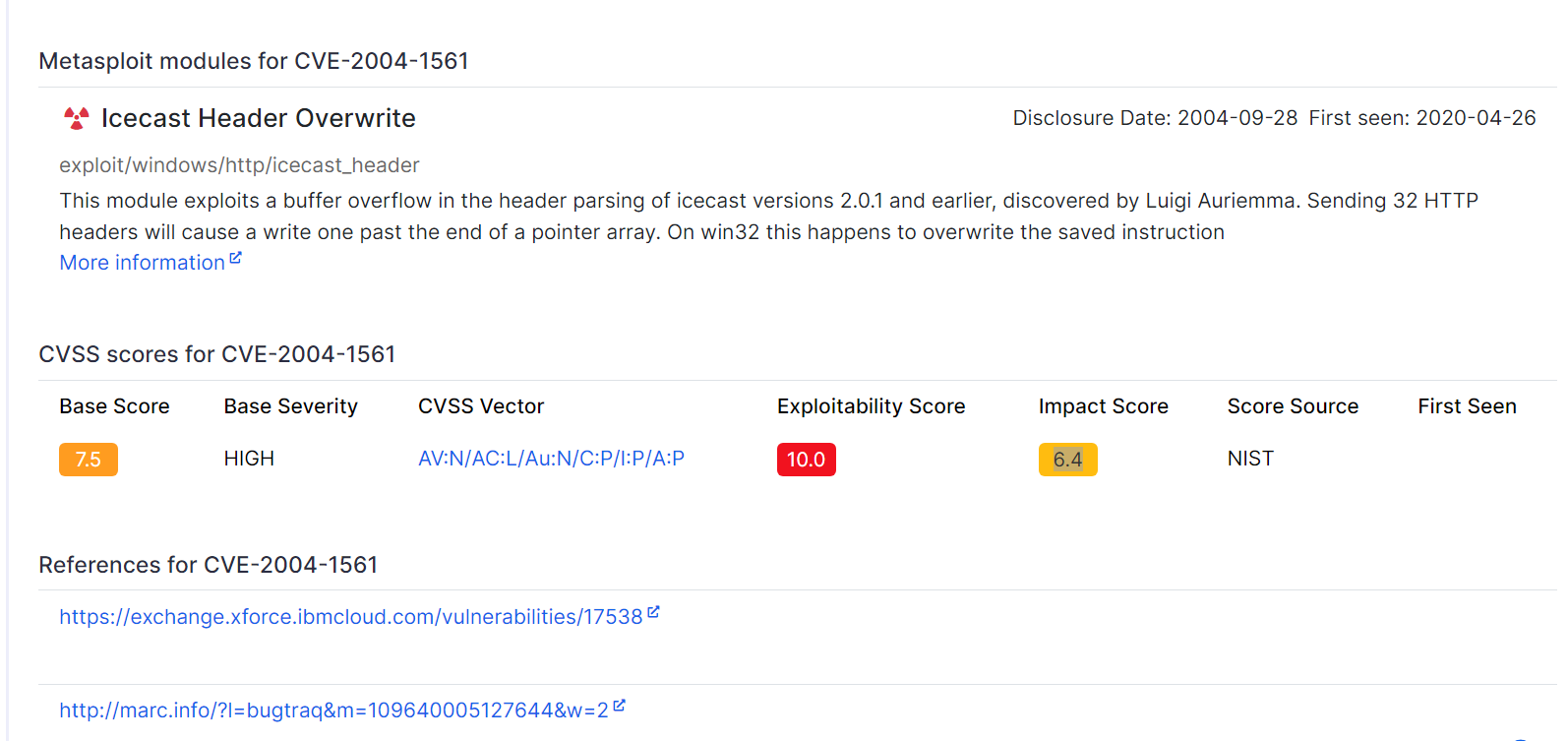Click external-link icon after marc.info URL
Image resolution: width=1568 pixels, height=741 pixels.
pyautogui.click(x=619, y=706)
